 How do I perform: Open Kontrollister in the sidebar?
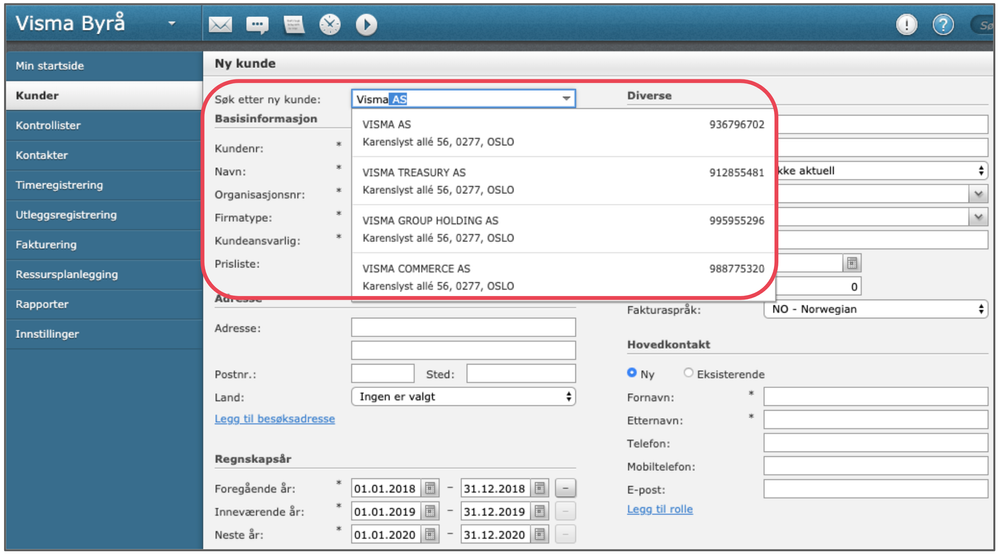(104, 126)
